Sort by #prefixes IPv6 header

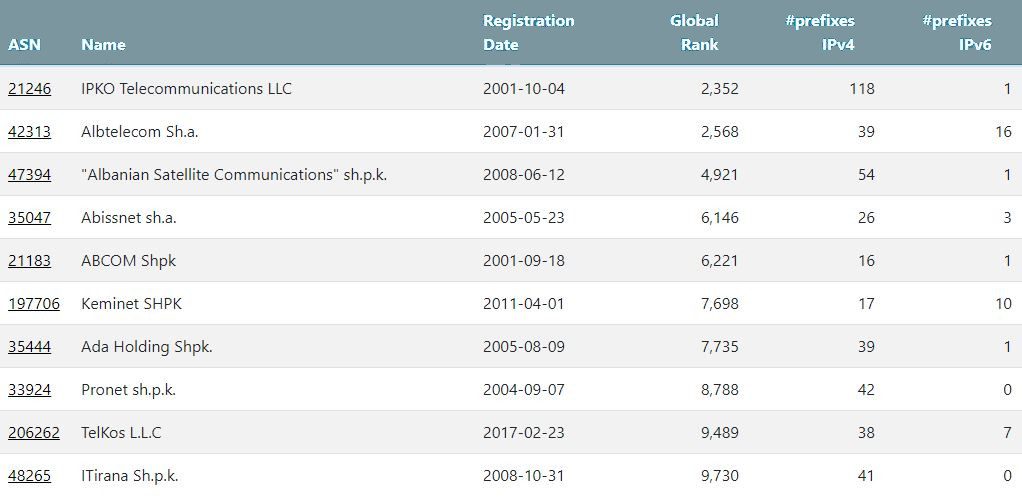(x=957, y=32)
